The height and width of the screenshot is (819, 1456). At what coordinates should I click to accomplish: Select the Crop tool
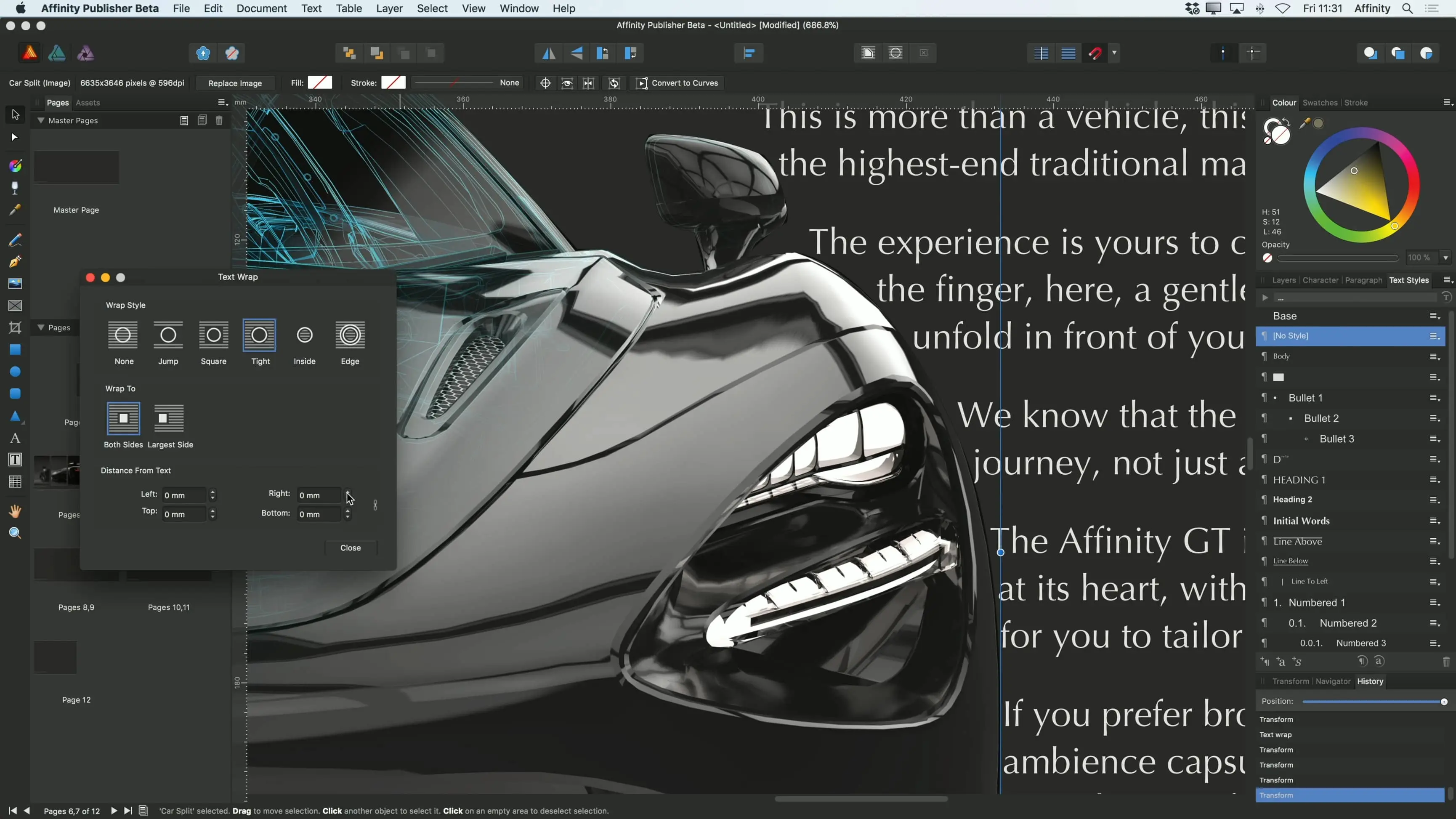tap(15, 328)
